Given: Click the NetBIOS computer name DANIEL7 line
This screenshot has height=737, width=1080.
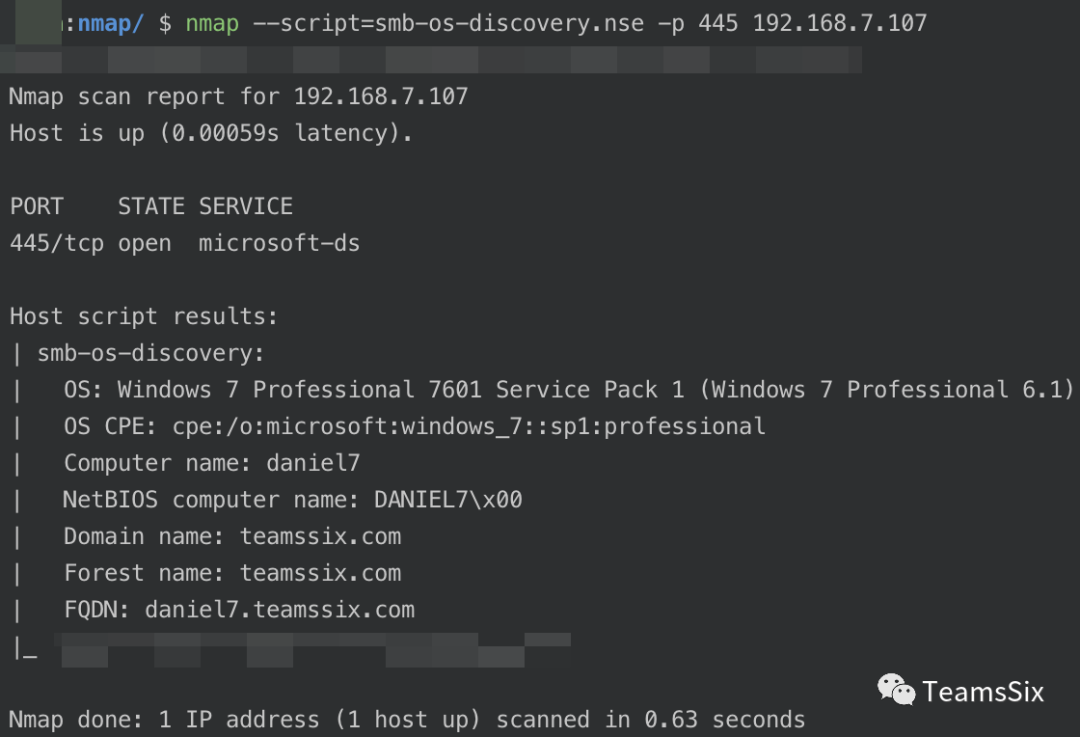Looking at the screenshot, I should pyautogui.click(x=292, y=499).
